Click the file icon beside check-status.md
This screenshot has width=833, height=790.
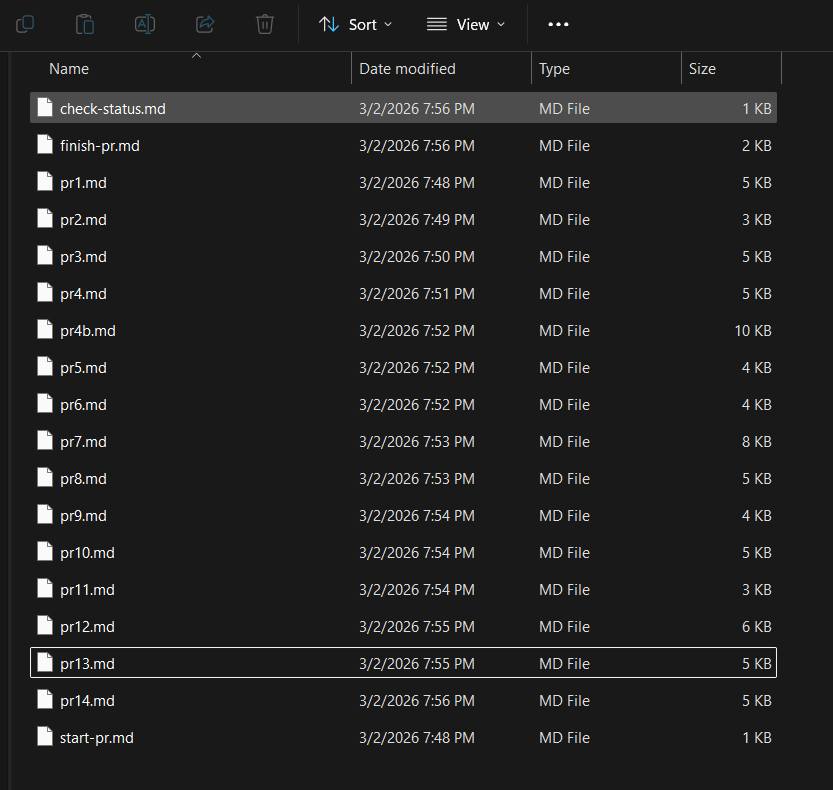pos(45,107)
